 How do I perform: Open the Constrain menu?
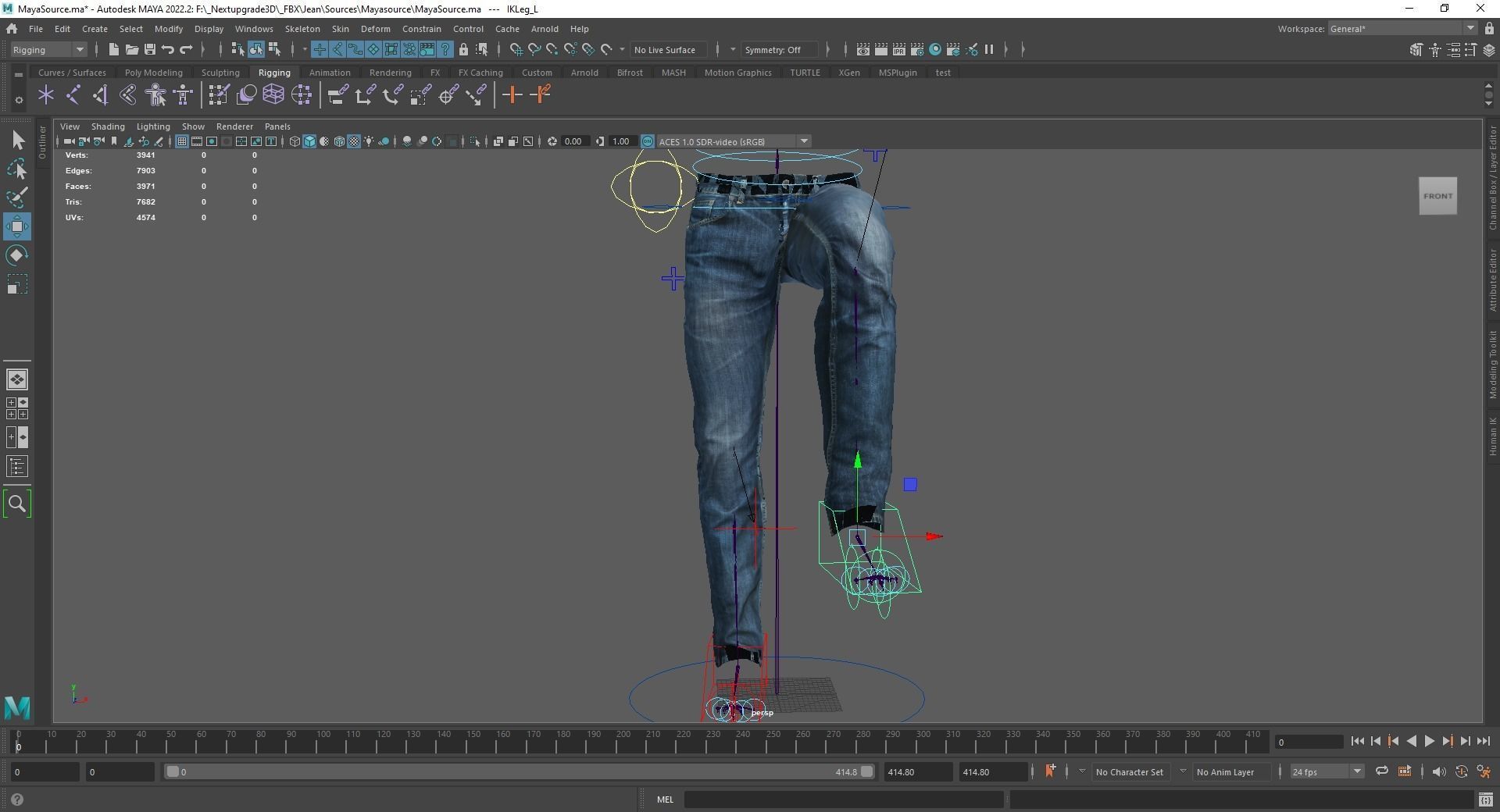point(422,29)
